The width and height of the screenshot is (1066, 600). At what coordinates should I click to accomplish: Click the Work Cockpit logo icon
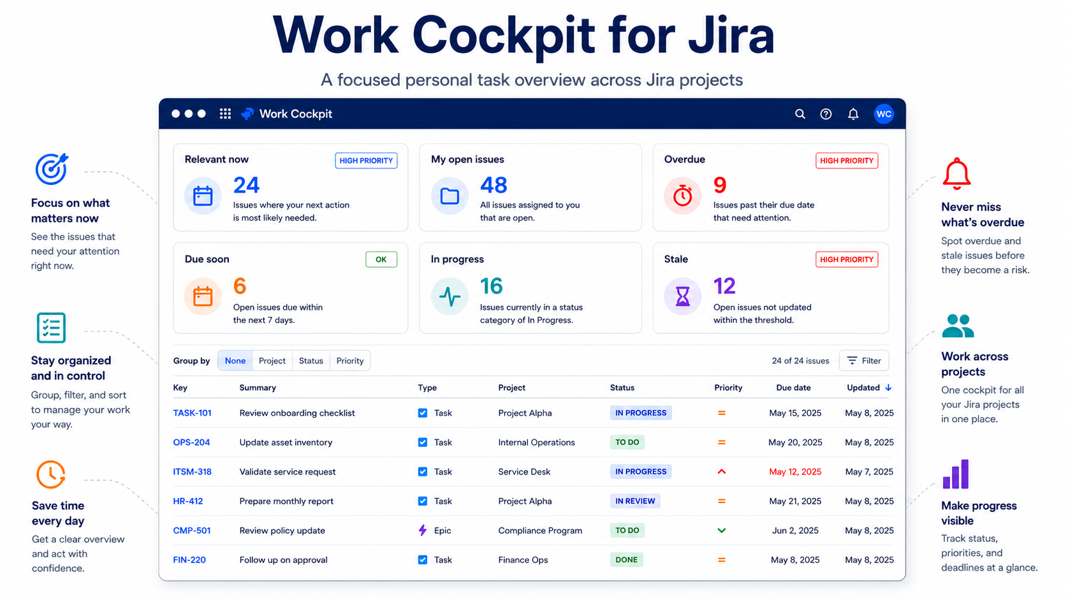tap(247, 113)
